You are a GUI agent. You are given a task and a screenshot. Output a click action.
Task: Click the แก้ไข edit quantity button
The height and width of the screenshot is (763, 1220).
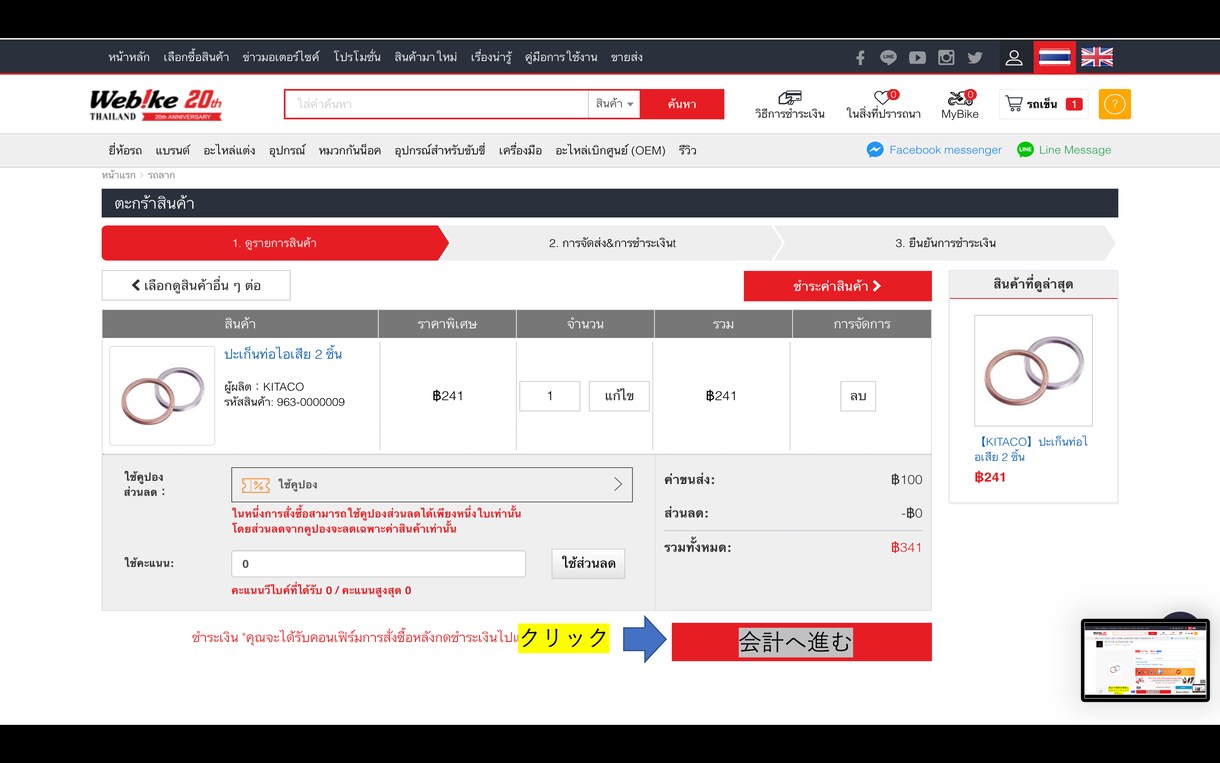click(619, 396)
